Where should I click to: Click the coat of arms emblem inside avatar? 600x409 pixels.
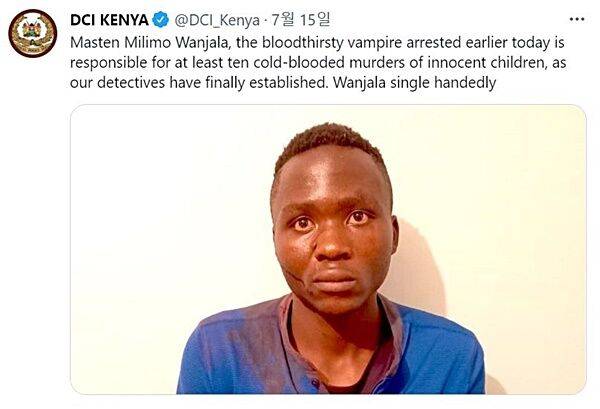(x=33, y=31)
